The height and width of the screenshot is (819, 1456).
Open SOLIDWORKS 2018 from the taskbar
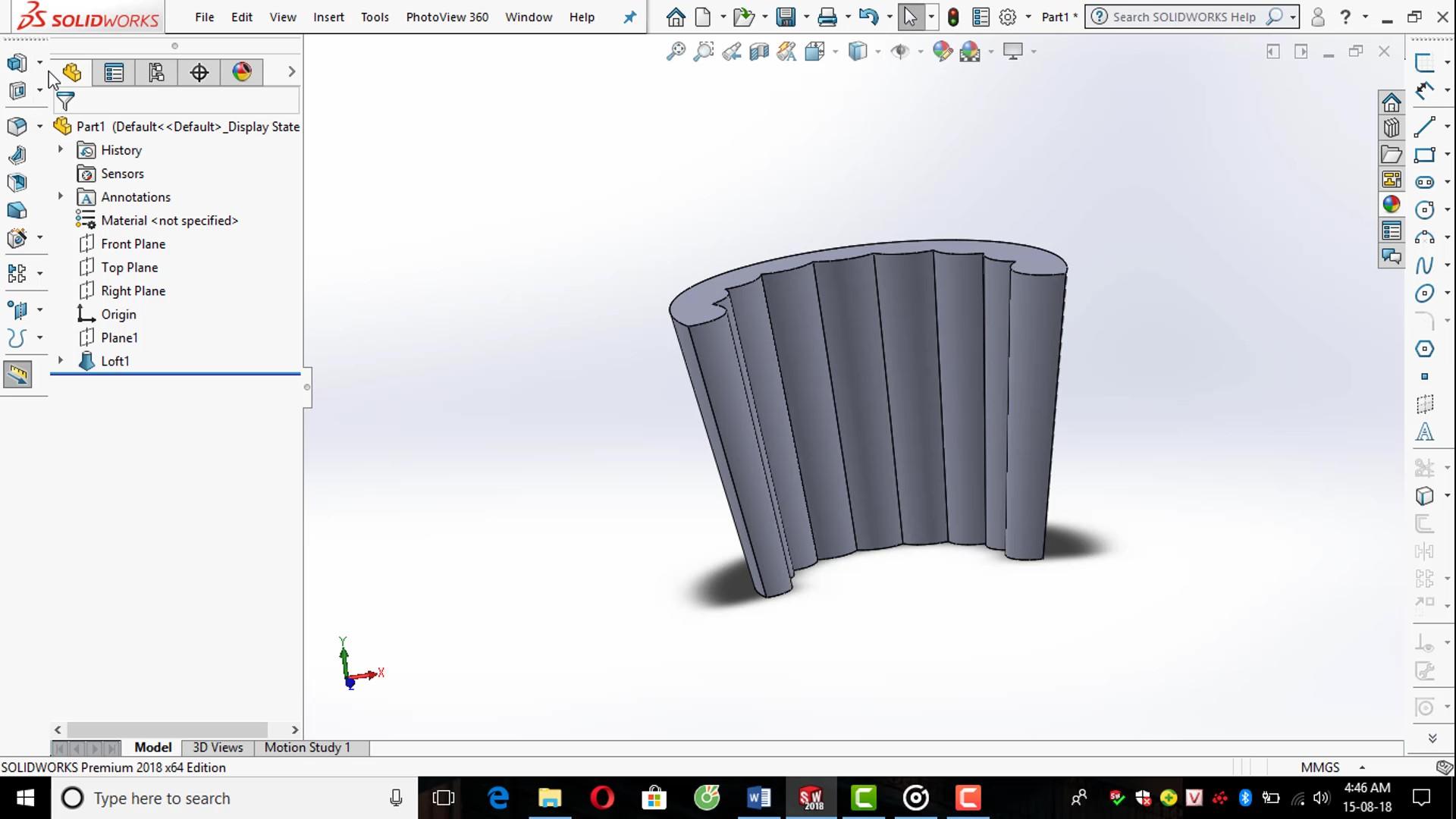(x=811, y=798)
